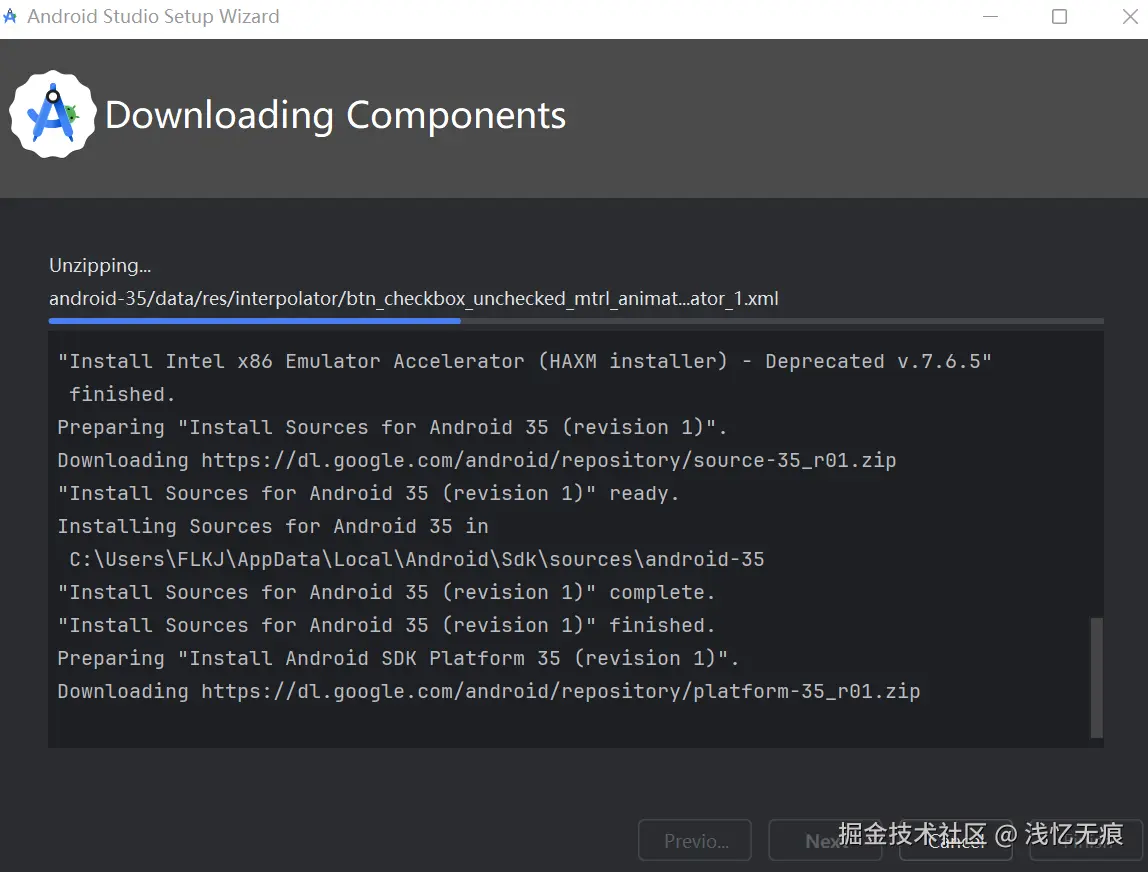Click the Android Studio logo in header

click(53, 114)
